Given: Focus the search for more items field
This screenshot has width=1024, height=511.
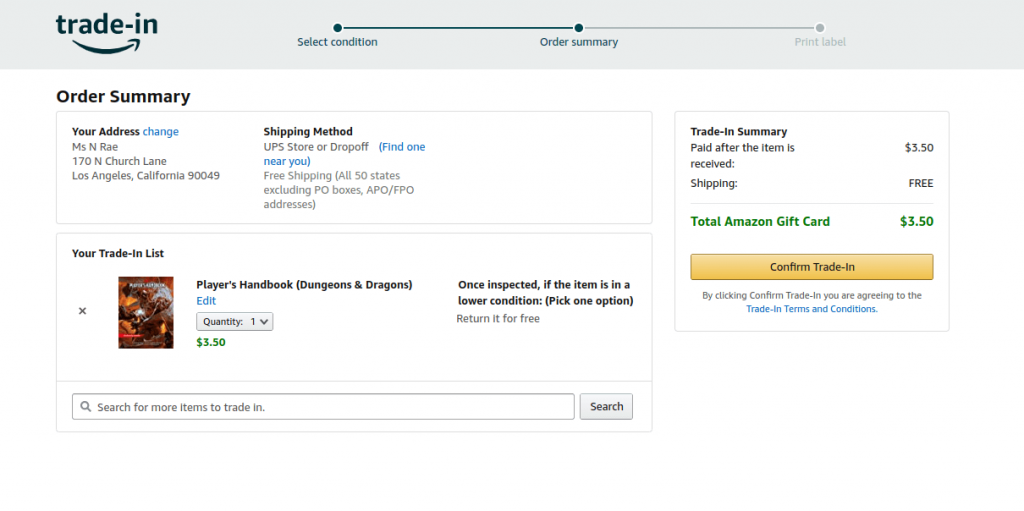Looking at the screenshot, I should coord(330,407).
